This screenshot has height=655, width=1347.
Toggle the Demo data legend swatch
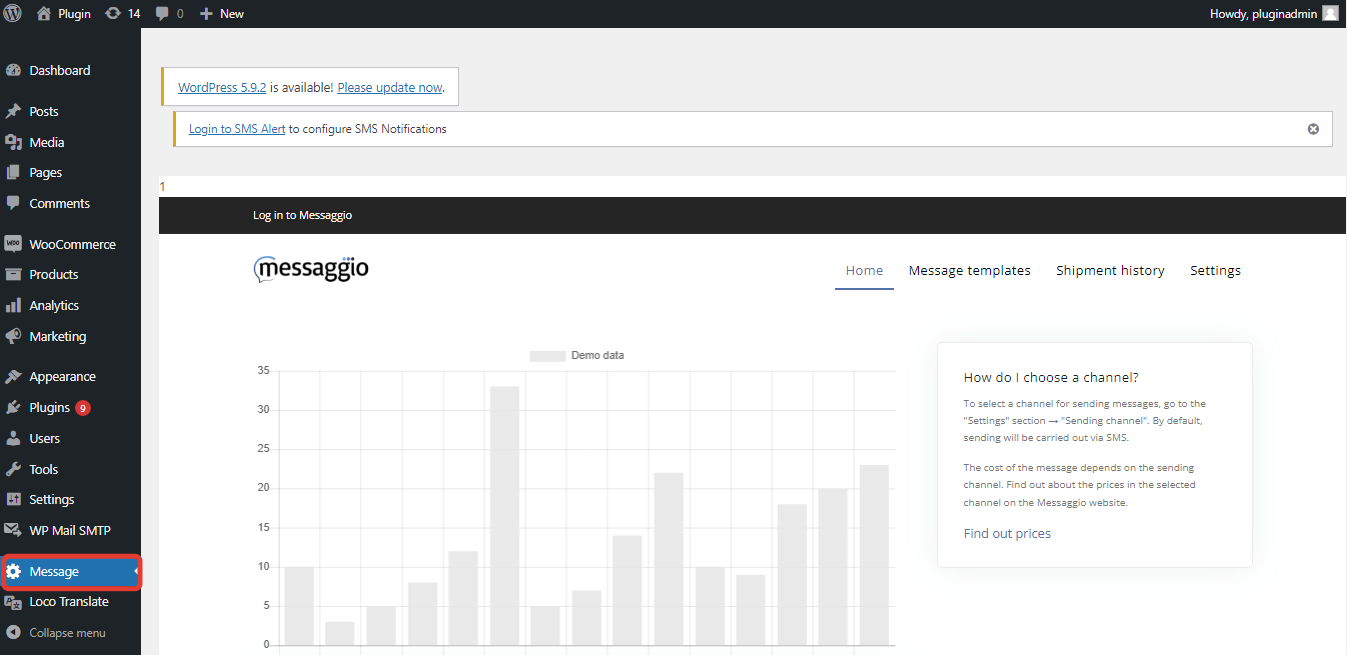(x=547, y=355)
